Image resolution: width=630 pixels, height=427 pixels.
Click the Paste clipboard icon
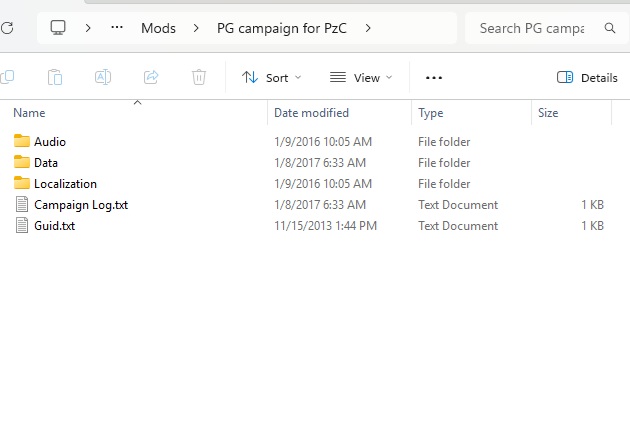tap(56, 77)
